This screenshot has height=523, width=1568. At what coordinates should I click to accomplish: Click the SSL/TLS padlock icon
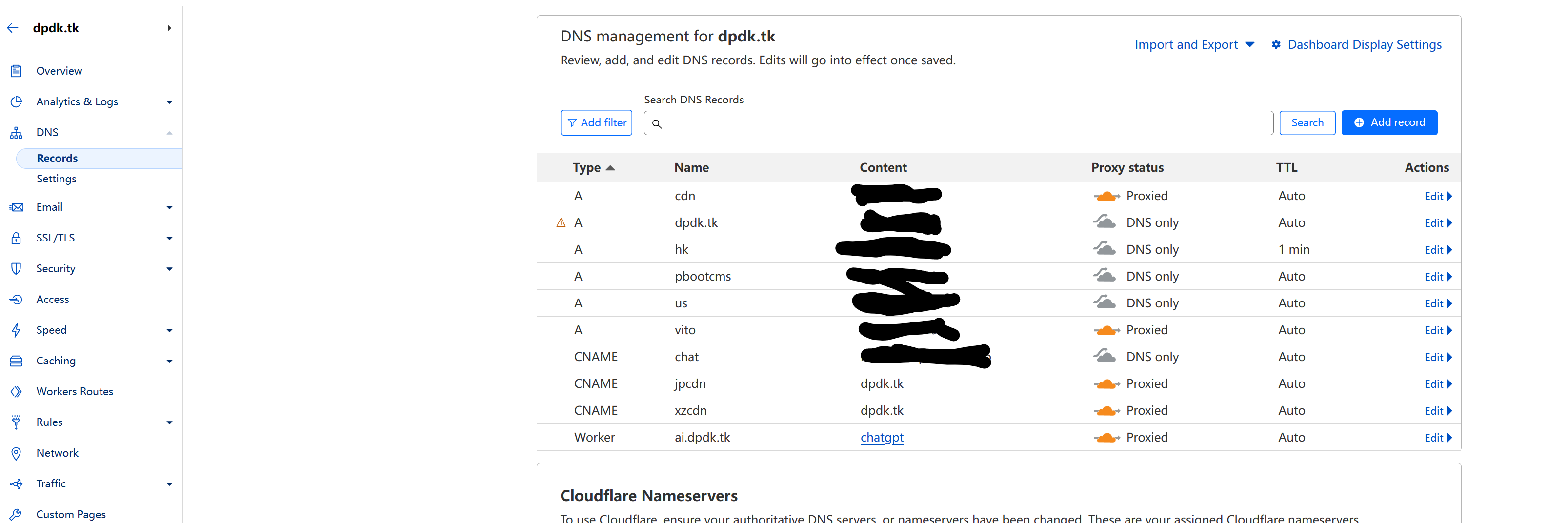pos(17,238)
